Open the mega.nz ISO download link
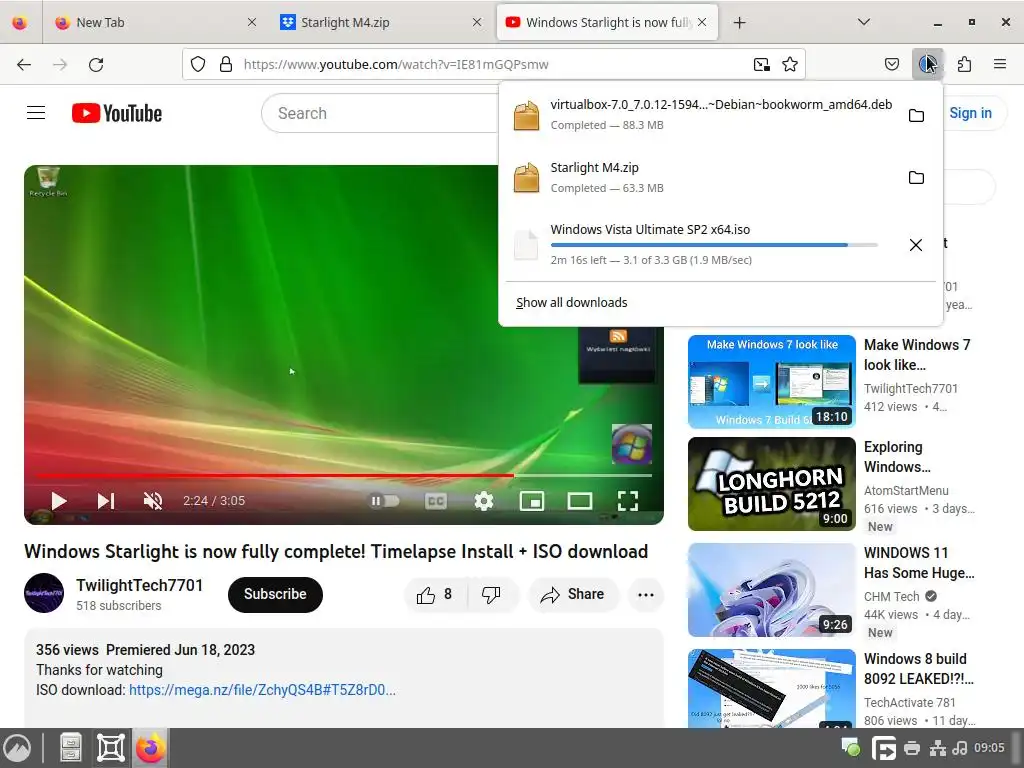The image size is (1024, 768). 262,690
